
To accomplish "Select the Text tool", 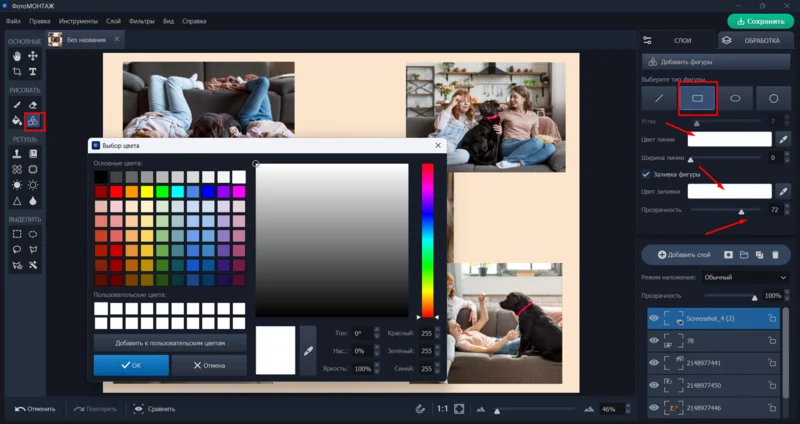I will [33, 72].
